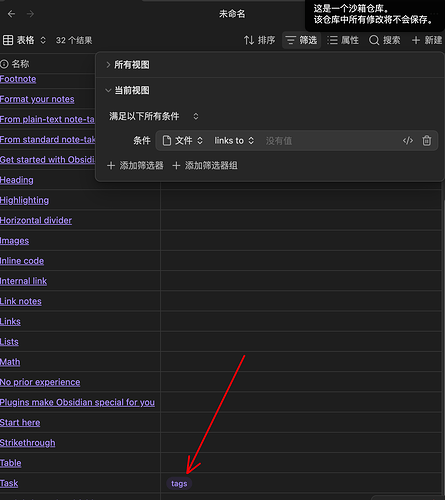Open the Highlighting note link
Viewport: 445px width, 500px height.
pyautogui.click(x=24, y=200)
